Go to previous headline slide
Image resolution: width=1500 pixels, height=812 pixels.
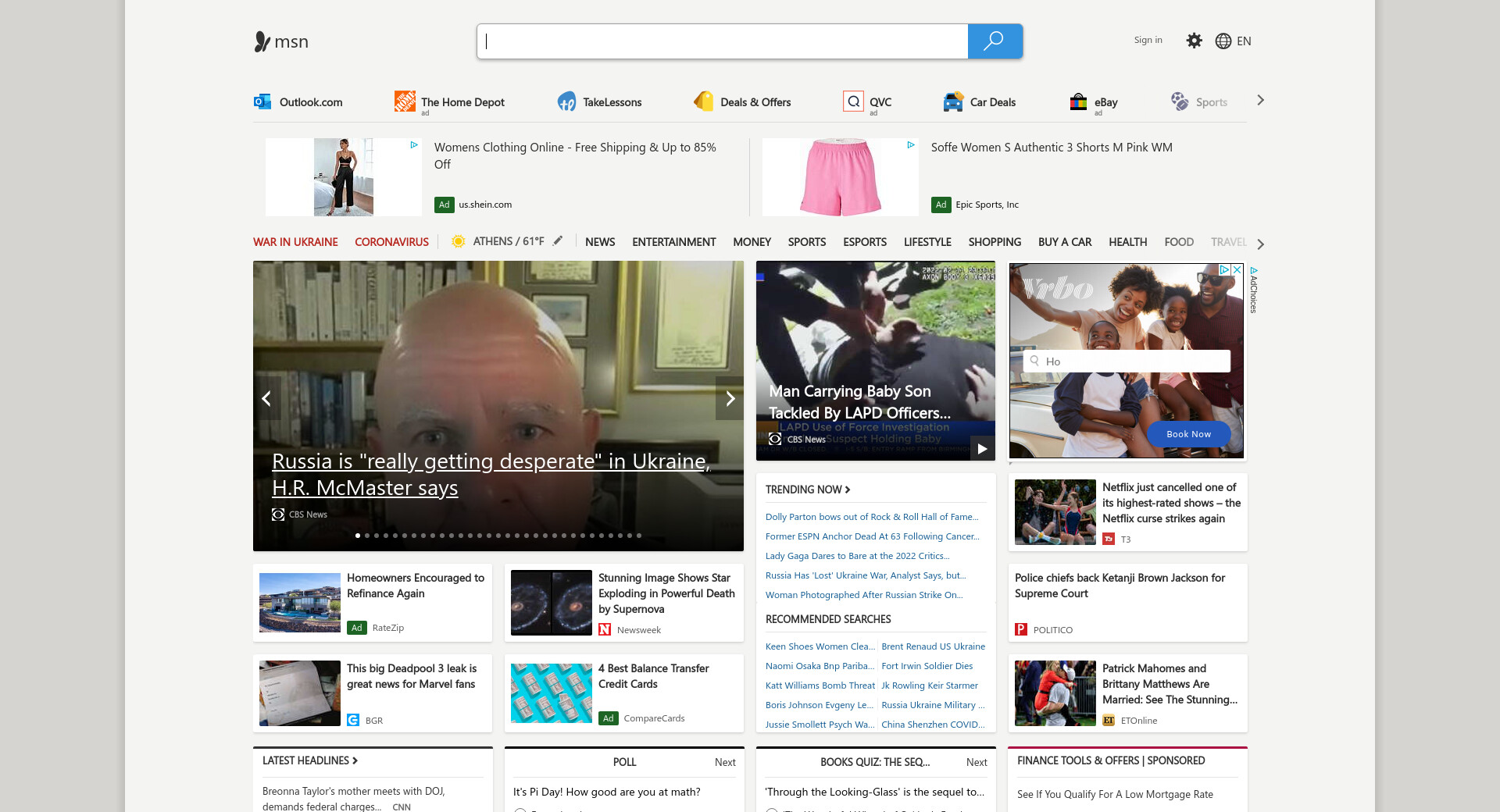(266, 398)
